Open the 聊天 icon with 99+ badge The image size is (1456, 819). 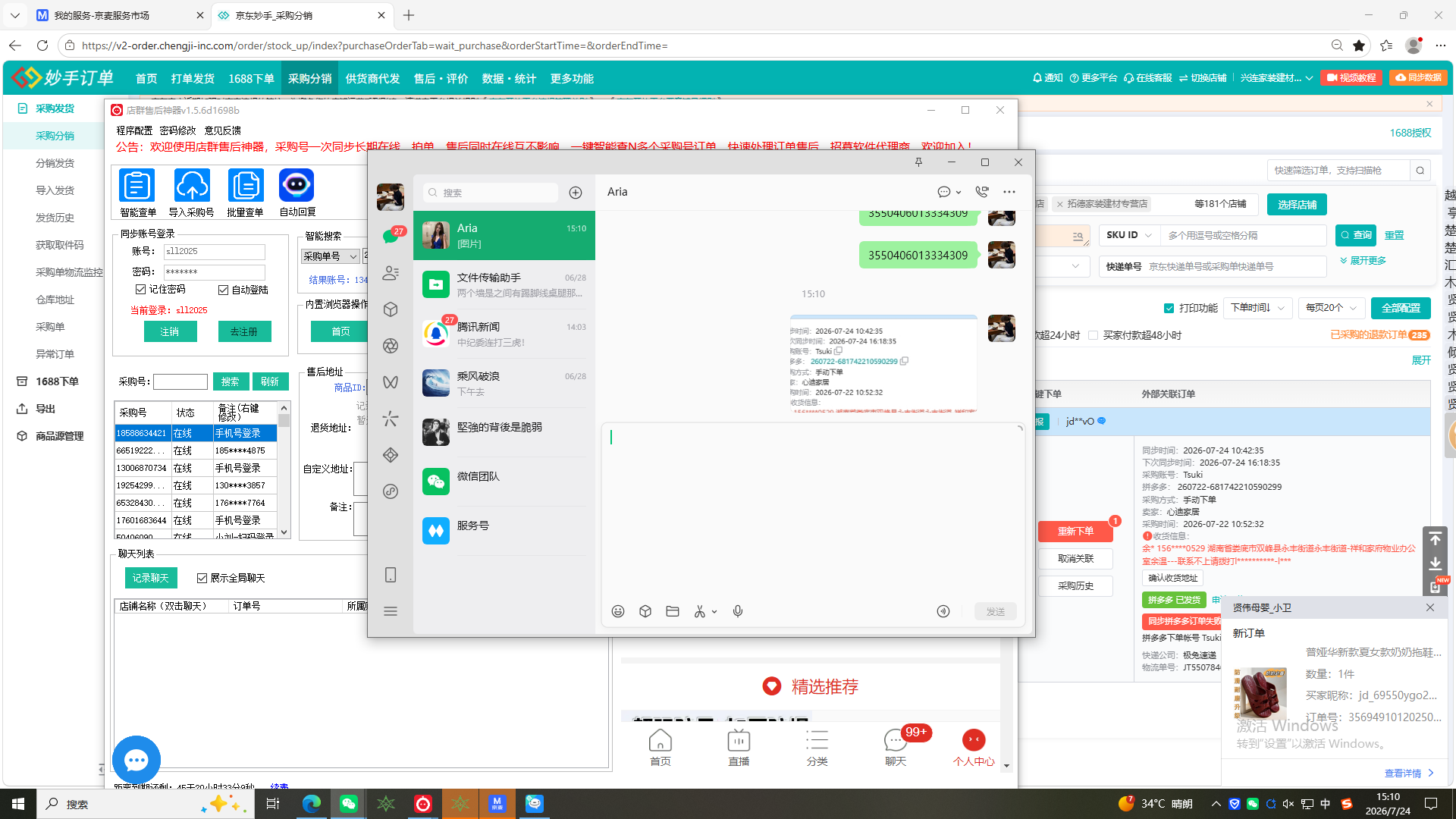pyautogui.click(x=896, y=745)
